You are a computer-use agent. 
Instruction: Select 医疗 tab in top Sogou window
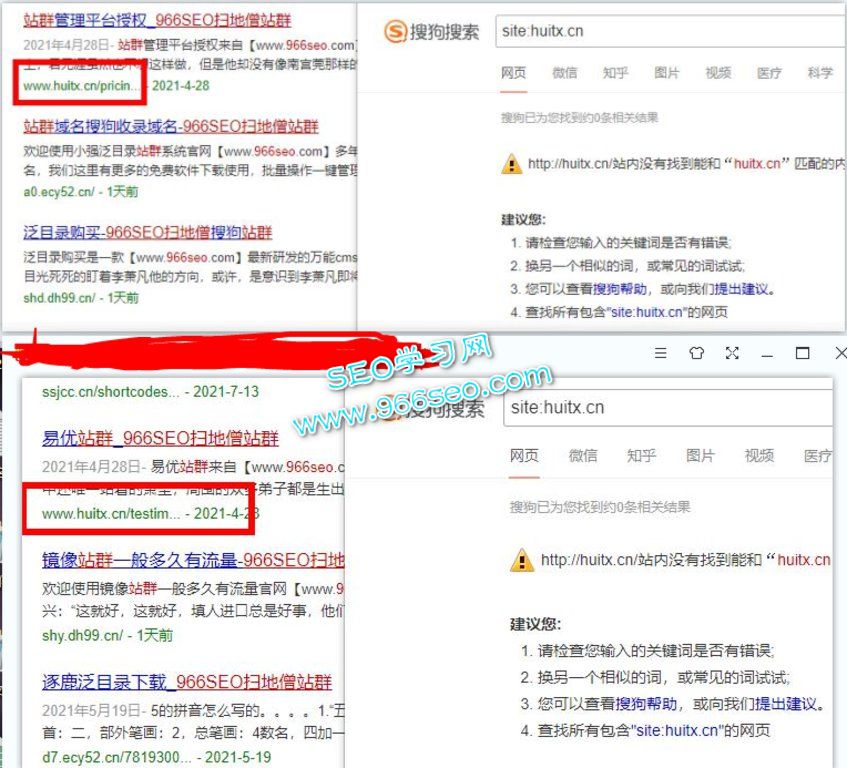[769, 72]
